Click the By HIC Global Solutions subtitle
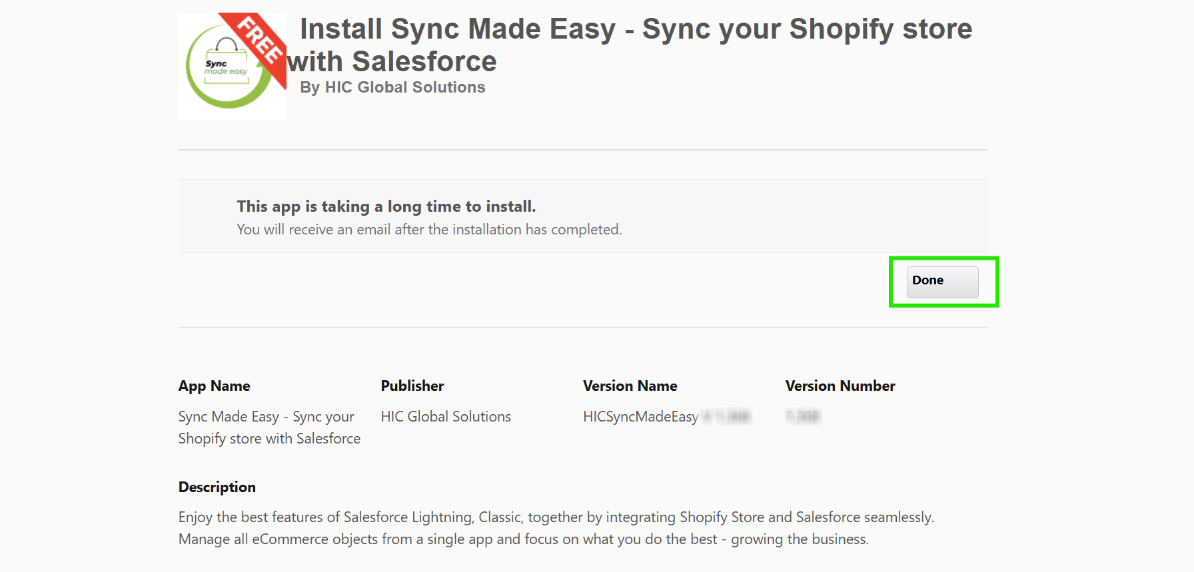Image resolution: width=1194 pixels, height=572 pixels. 392,87
